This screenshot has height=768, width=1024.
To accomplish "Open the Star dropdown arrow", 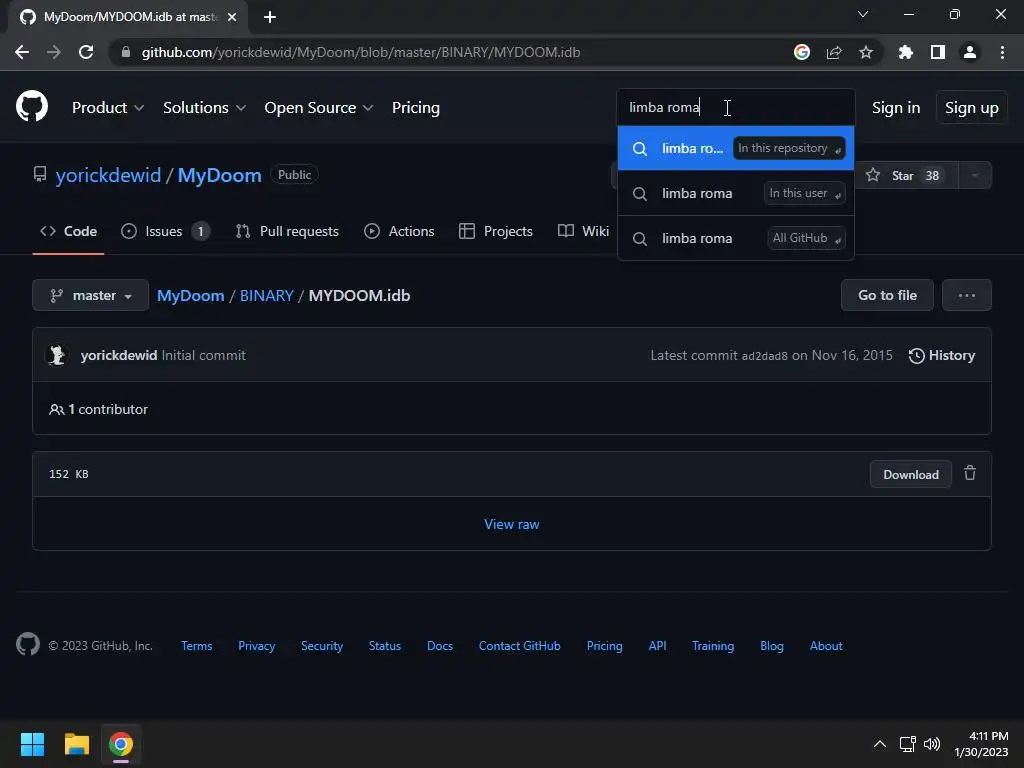I will [x=975, y=176].
